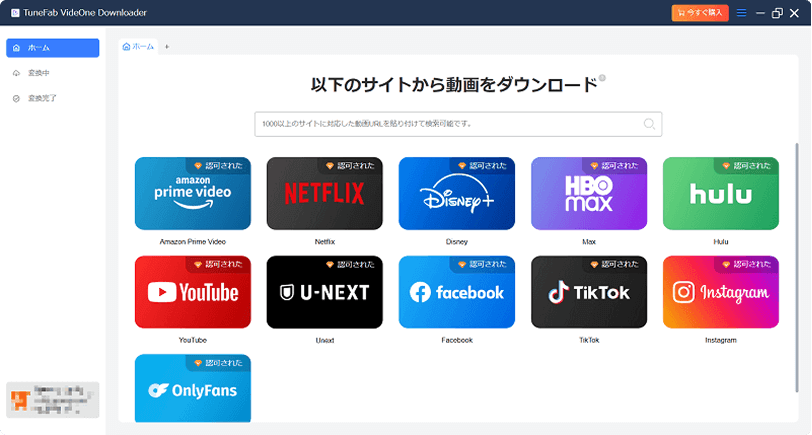The height and width of the screenshot is (435, 812).
Task: Go to ホーム in the sidebar
Action: [53, 48]
